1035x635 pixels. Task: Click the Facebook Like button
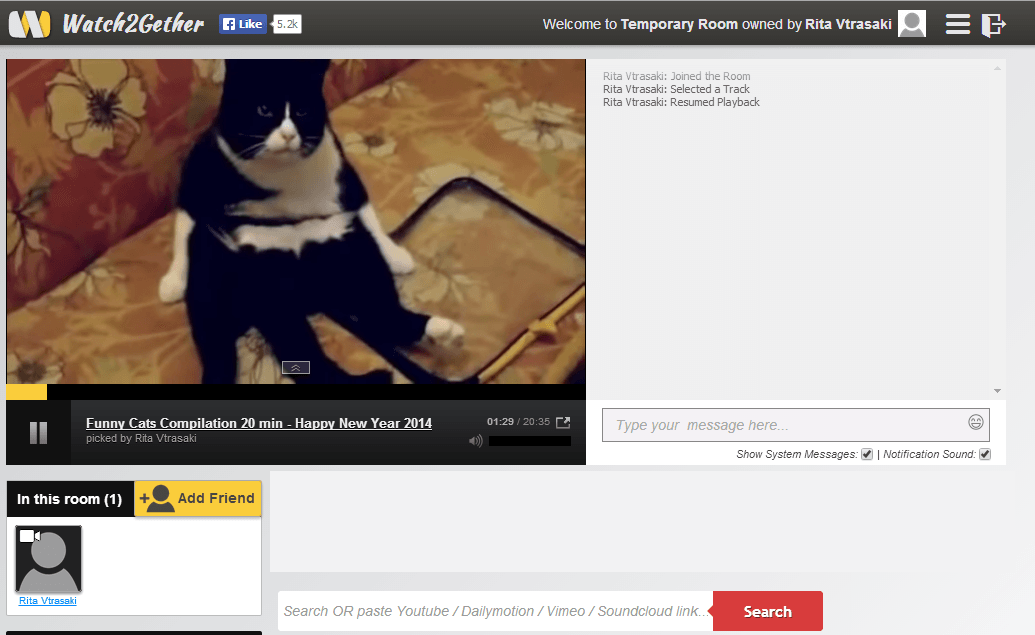[242, 24]
